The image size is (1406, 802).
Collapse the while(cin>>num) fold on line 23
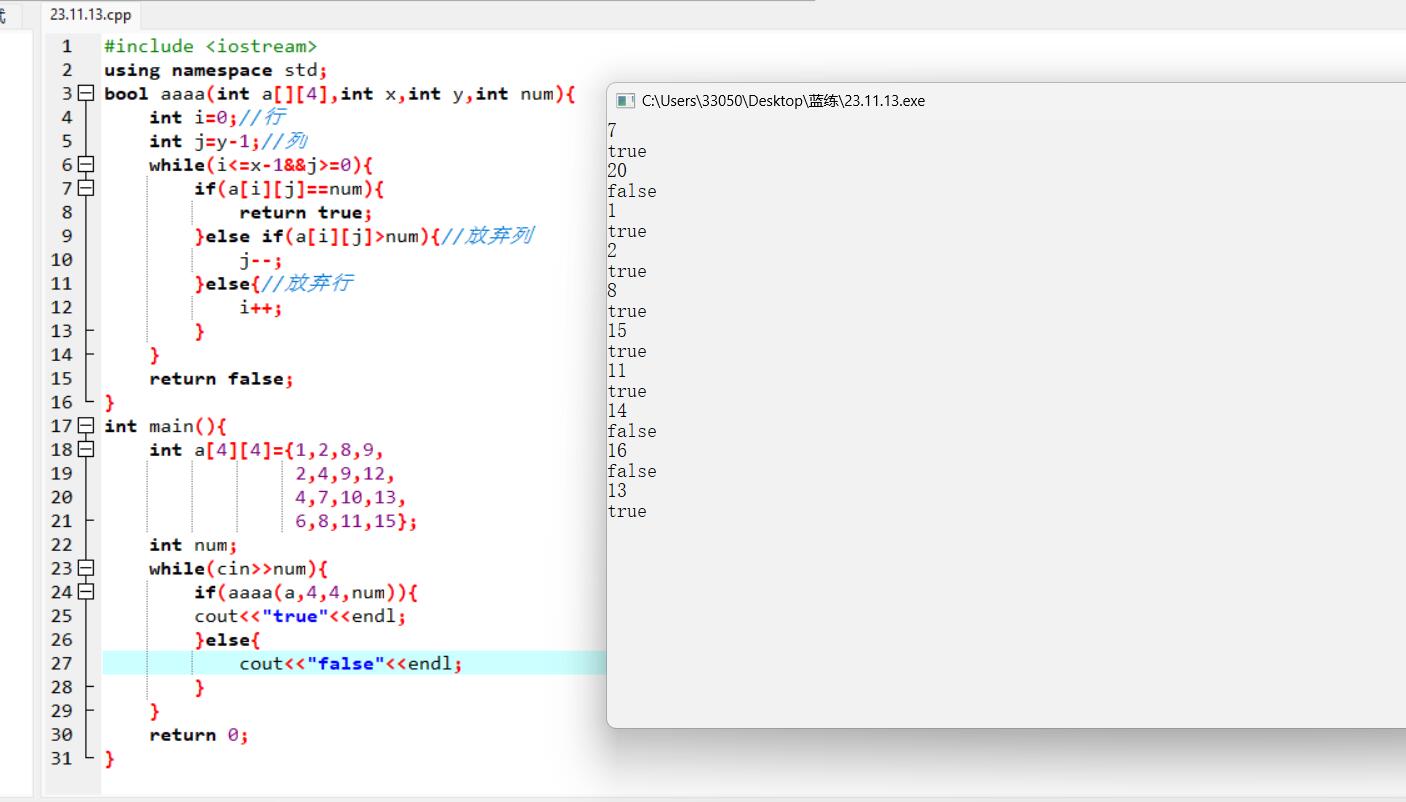[85, 569]
